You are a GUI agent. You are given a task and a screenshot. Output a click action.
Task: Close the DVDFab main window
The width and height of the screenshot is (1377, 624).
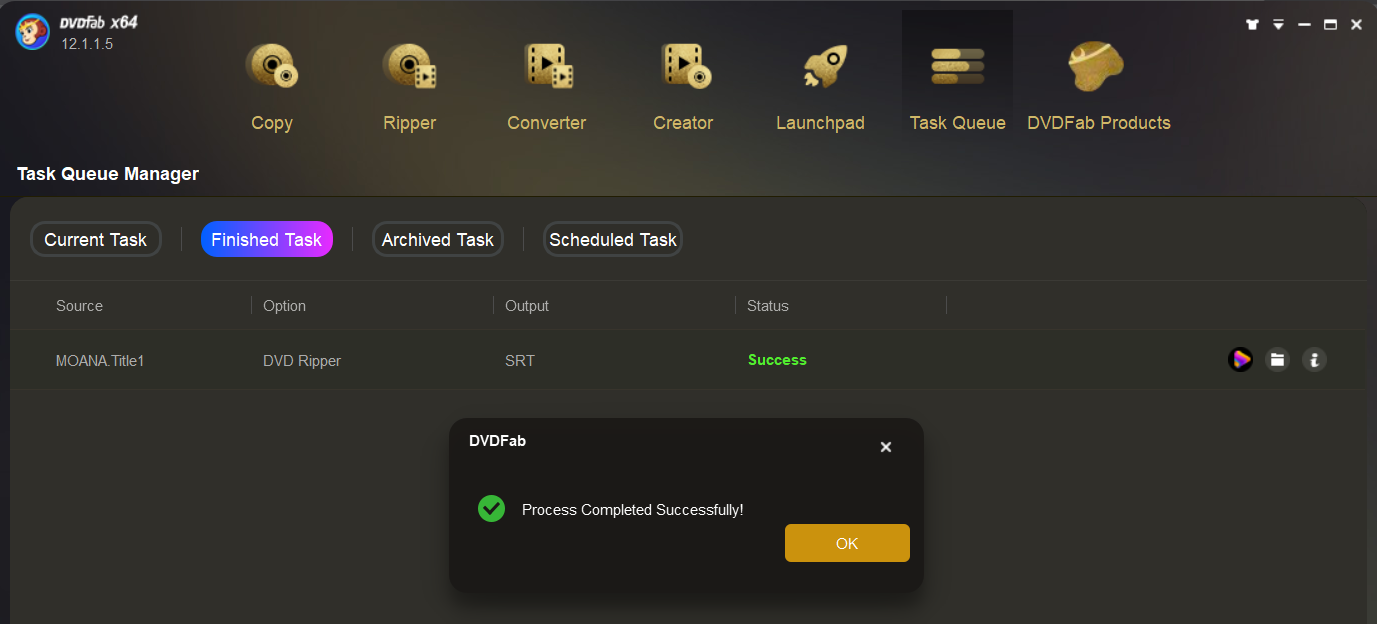(x=1356, y=25)
